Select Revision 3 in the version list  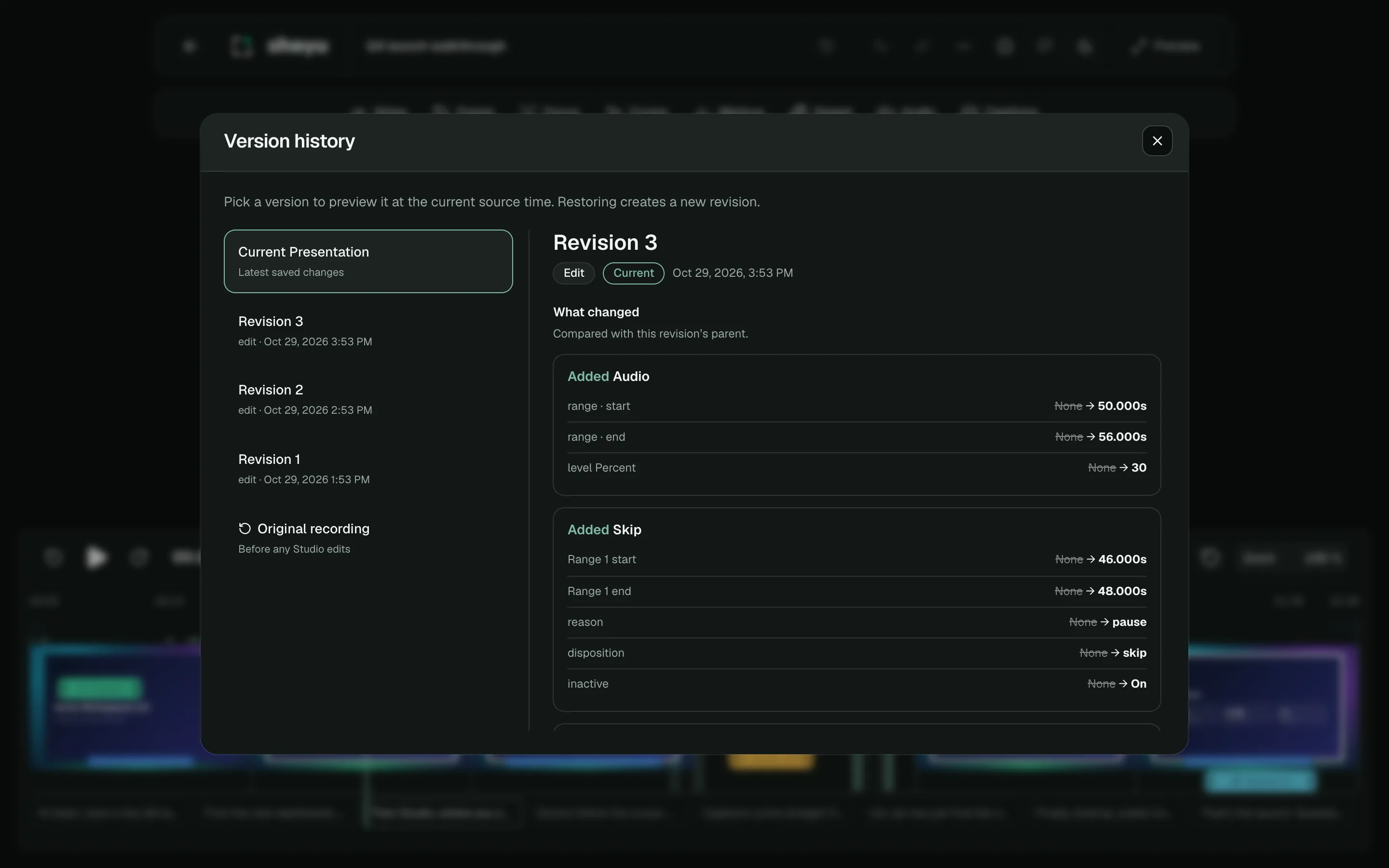(x=368, y=331)
